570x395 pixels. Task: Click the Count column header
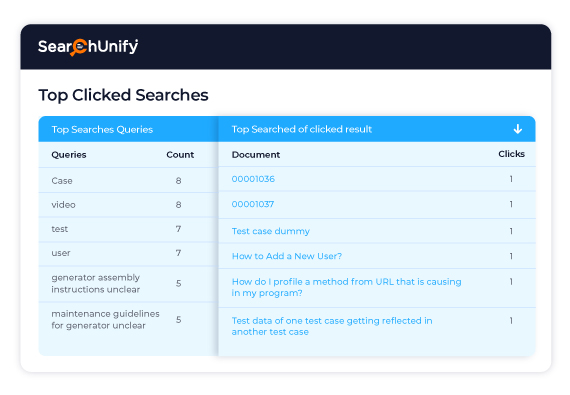pos(180,155)
